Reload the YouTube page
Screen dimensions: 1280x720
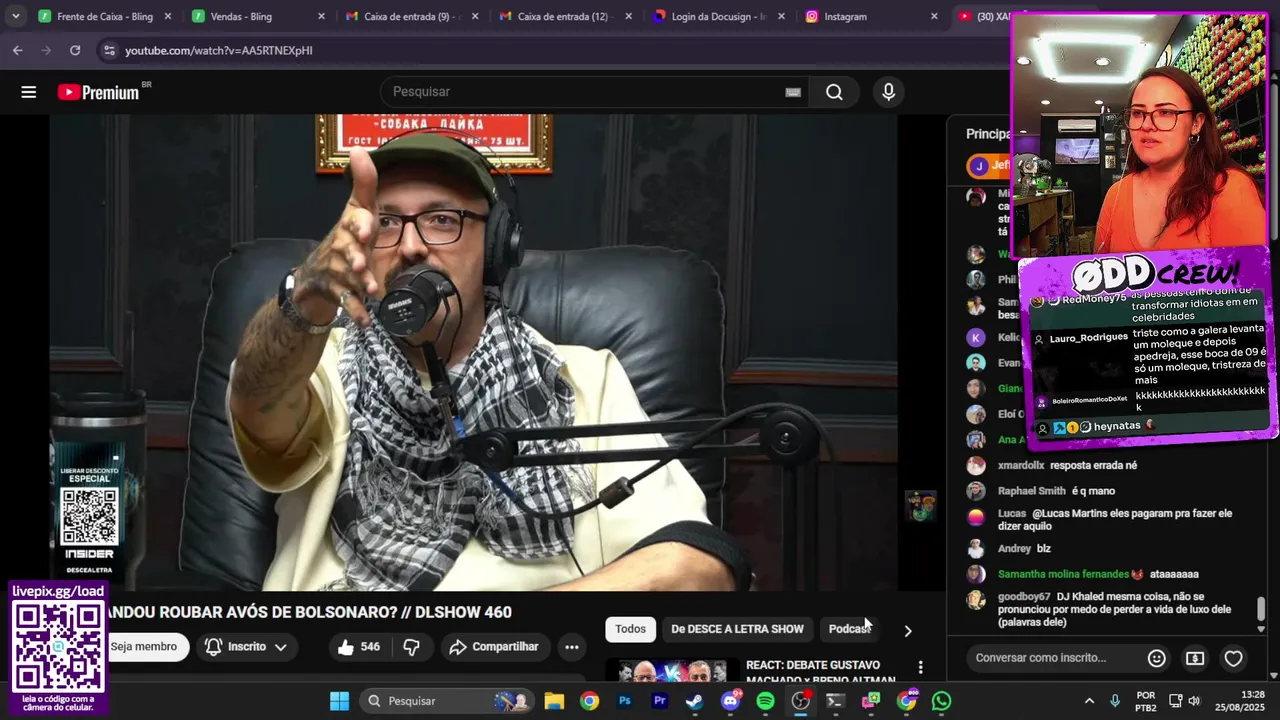(75, 50)
